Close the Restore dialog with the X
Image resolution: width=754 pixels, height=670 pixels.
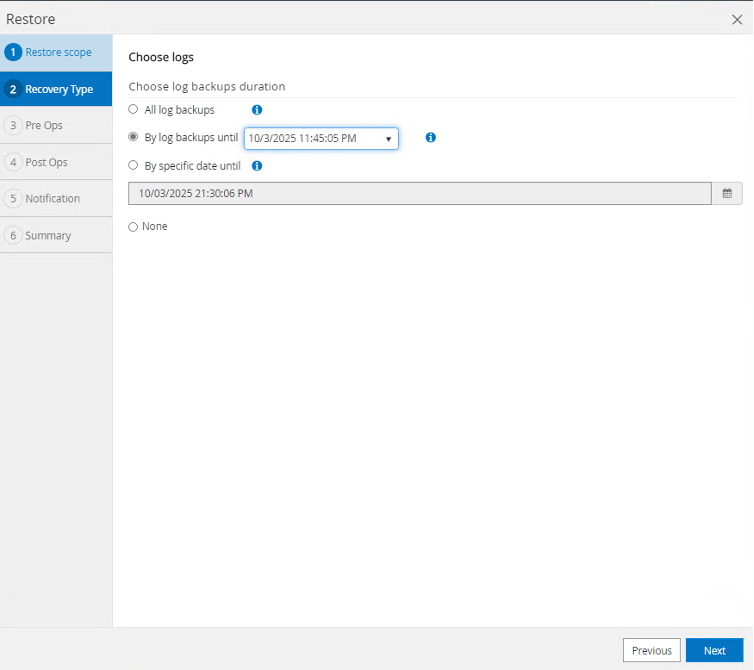pyautogui.click(x=738, y=19)
